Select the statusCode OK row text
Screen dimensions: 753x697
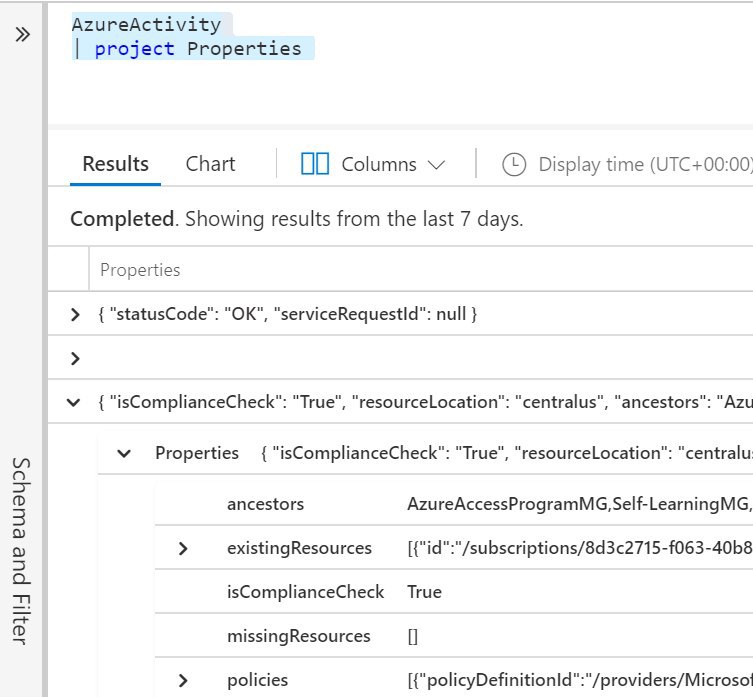(288, 315)
